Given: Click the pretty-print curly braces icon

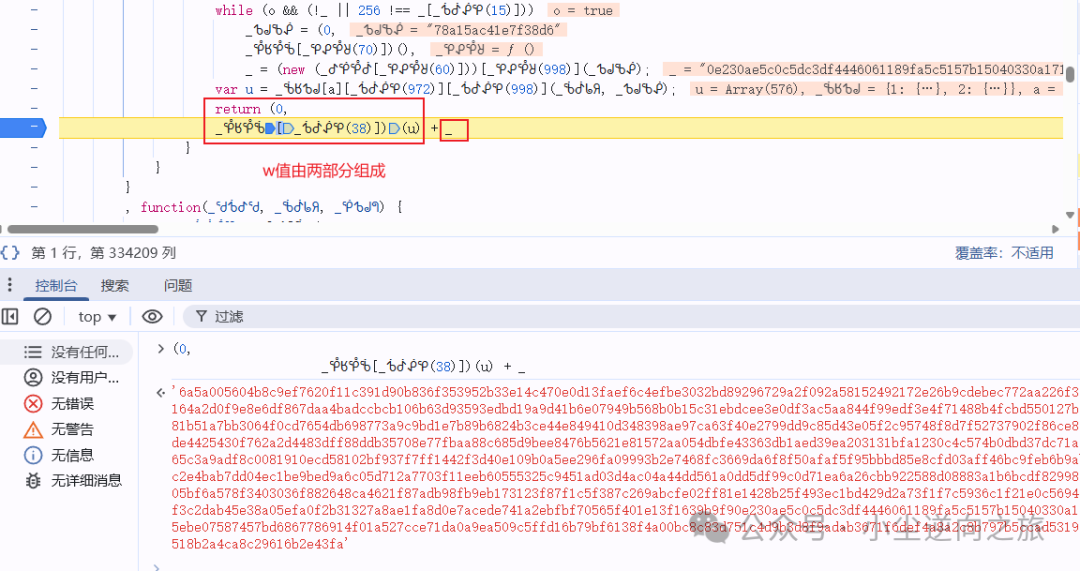Looking at the screenshot, I should [10, 252].
